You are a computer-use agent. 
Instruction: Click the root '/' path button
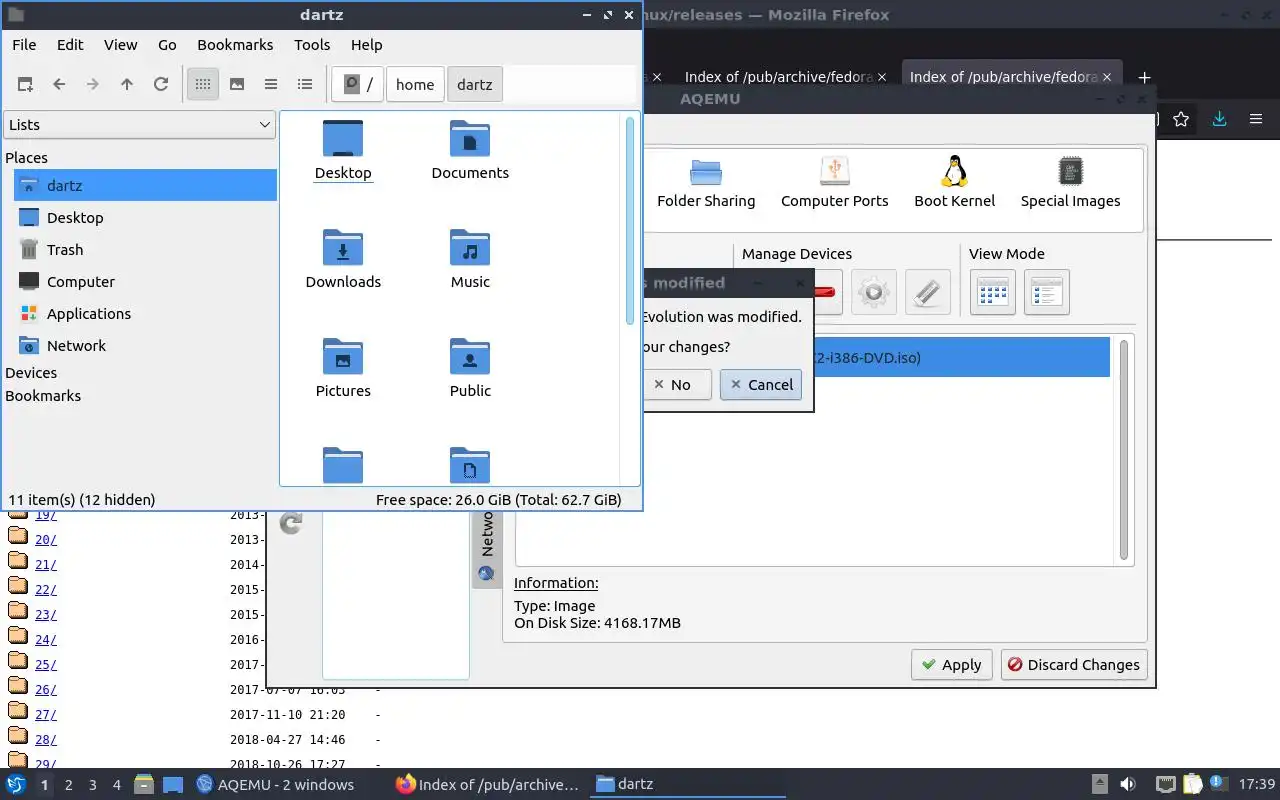[358, 85]
